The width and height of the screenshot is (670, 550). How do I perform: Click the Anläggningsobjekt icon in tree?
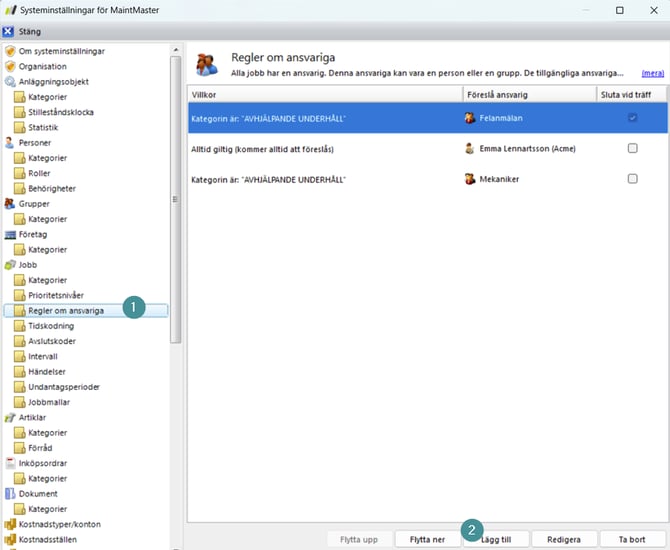point(10,82)
